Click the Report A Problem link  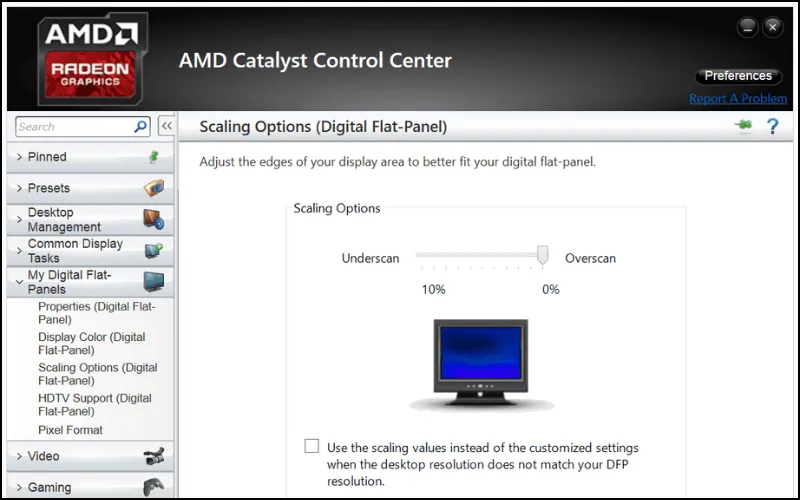738,98
